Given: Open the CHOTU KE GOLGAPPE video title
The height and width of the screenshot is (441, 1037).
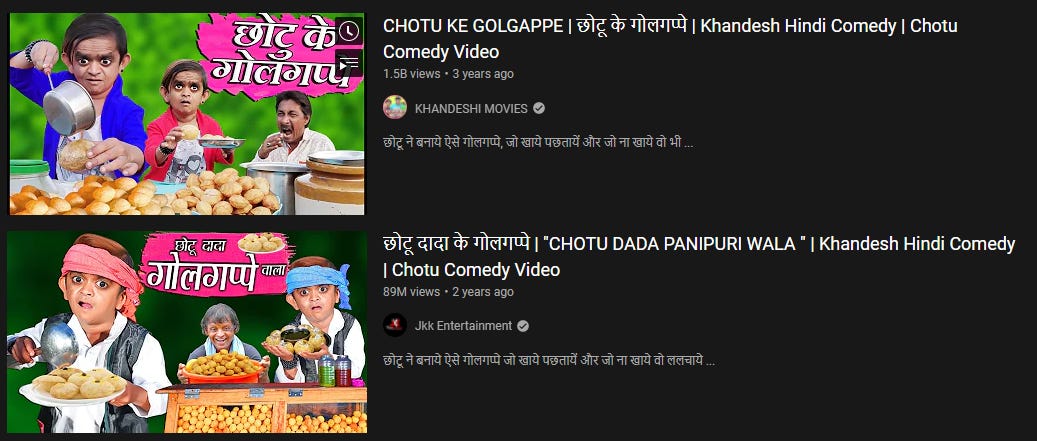Looking at the screenshot, I should point(670,38).
